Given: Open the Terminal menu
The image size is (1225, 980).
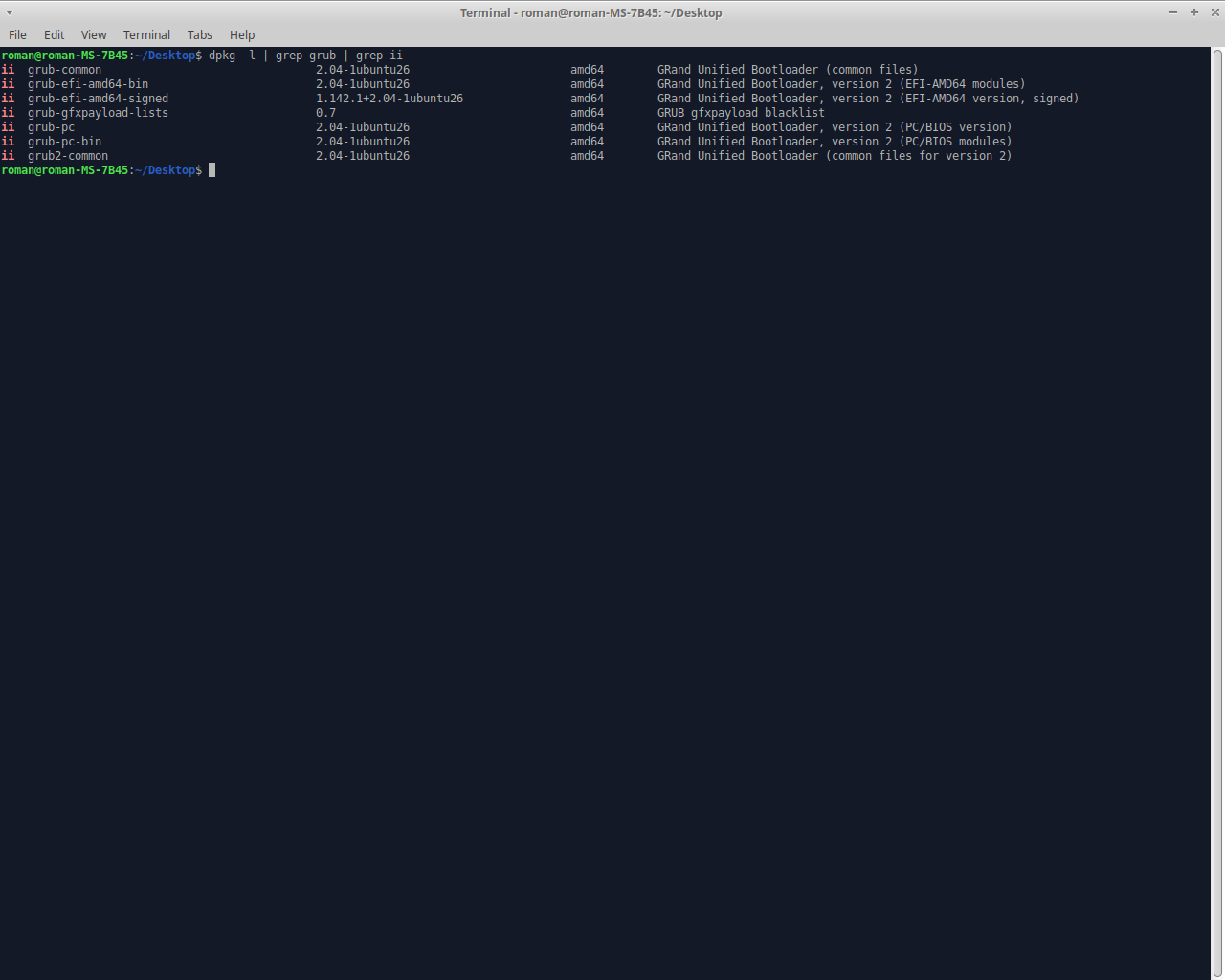Looking at the screenshot, I should (146, 34).
